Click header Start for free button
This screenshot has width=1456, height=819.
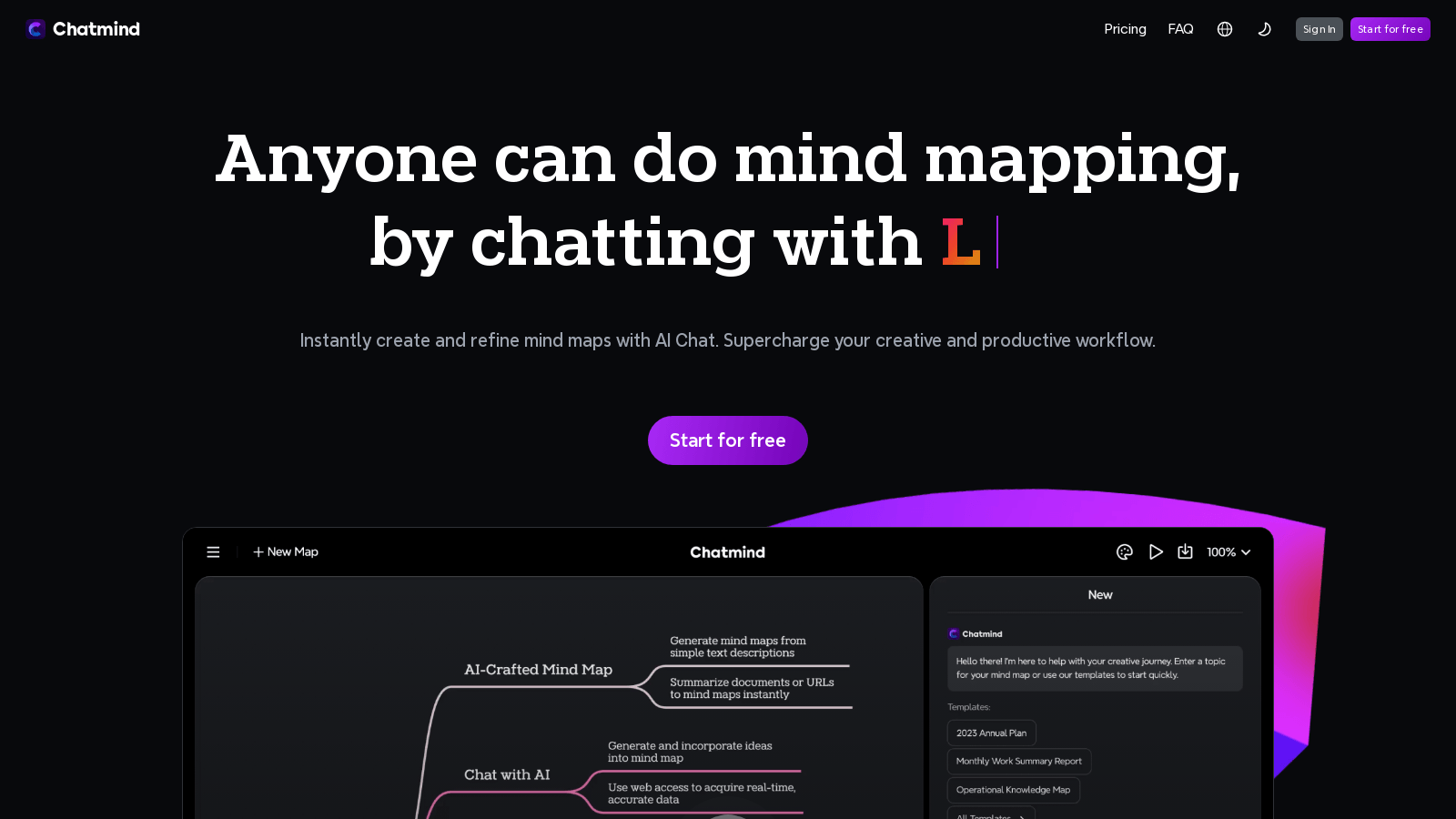(x=1390, y=29)
